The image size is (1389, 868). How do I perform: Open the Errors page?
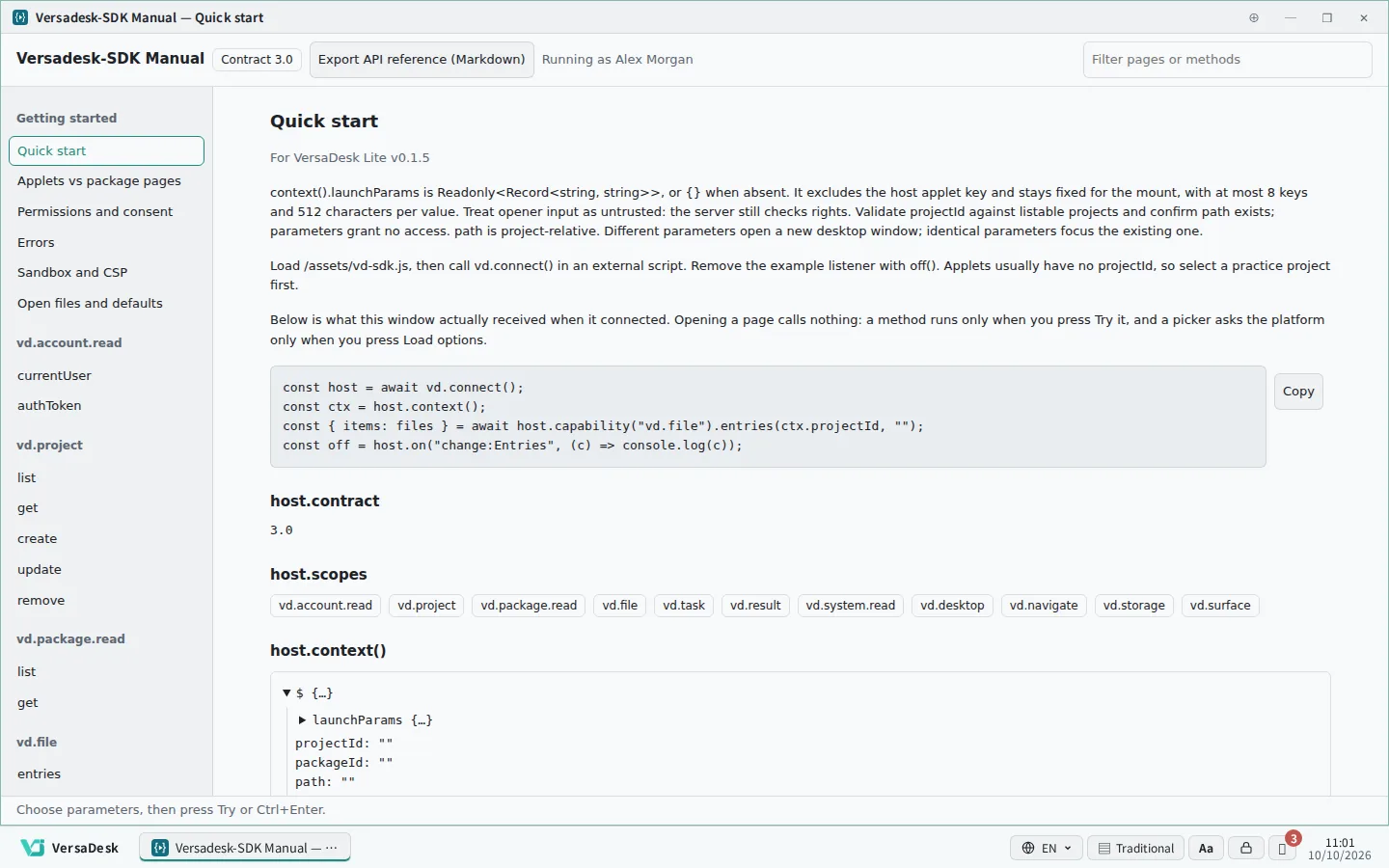[106, 242]
